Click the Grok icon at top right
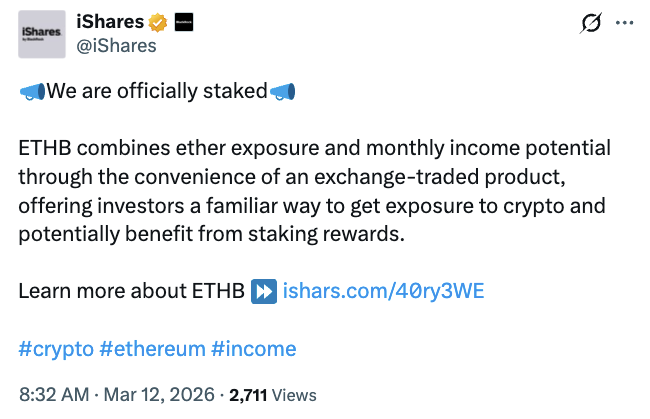The width and height of the screenshot is (650, 419). point(589,22)
